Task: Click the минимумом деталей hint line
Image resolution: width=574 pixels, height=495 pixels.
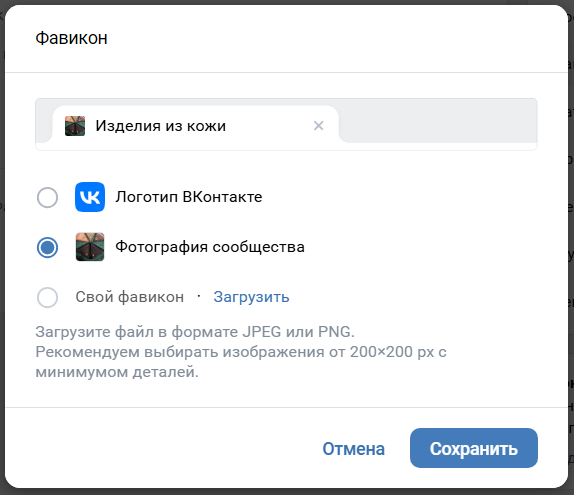Action: (x=117, y=372)
